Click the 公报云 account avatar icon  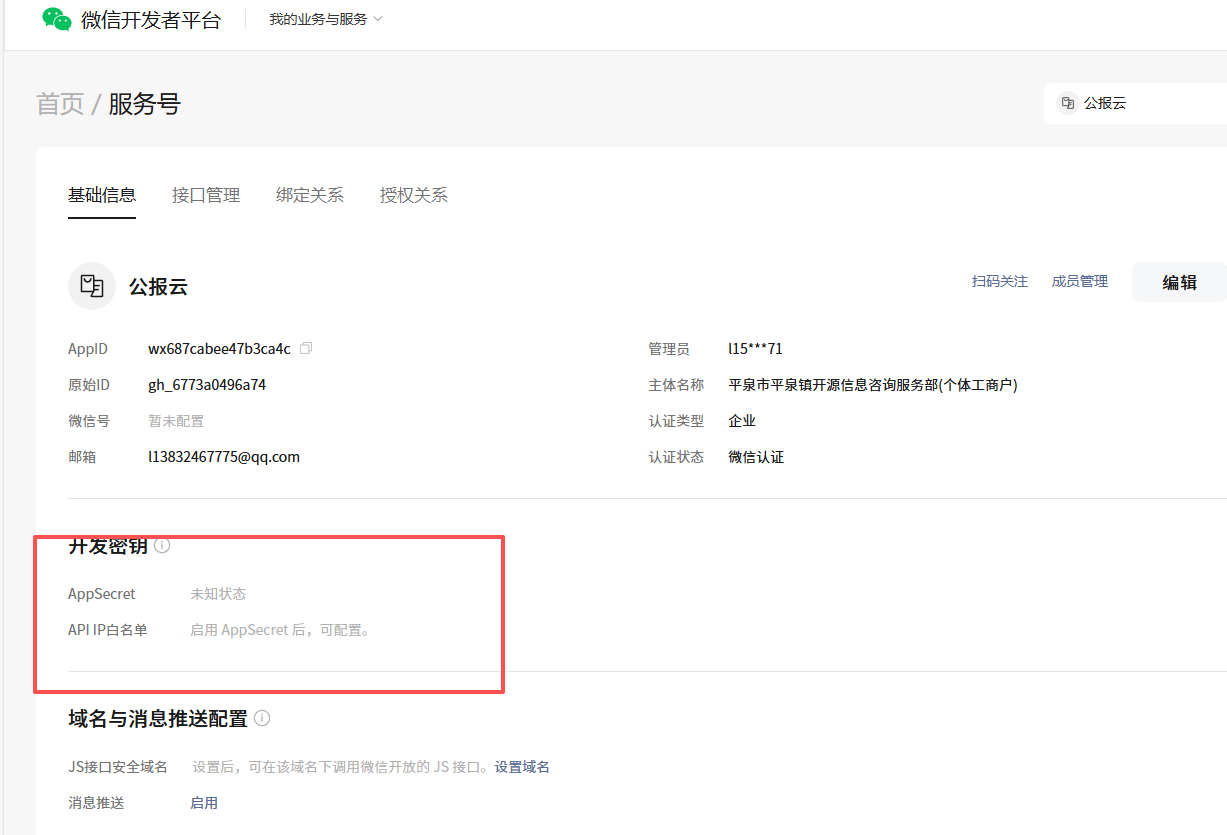pyautogui.click(x=92, y=286)
